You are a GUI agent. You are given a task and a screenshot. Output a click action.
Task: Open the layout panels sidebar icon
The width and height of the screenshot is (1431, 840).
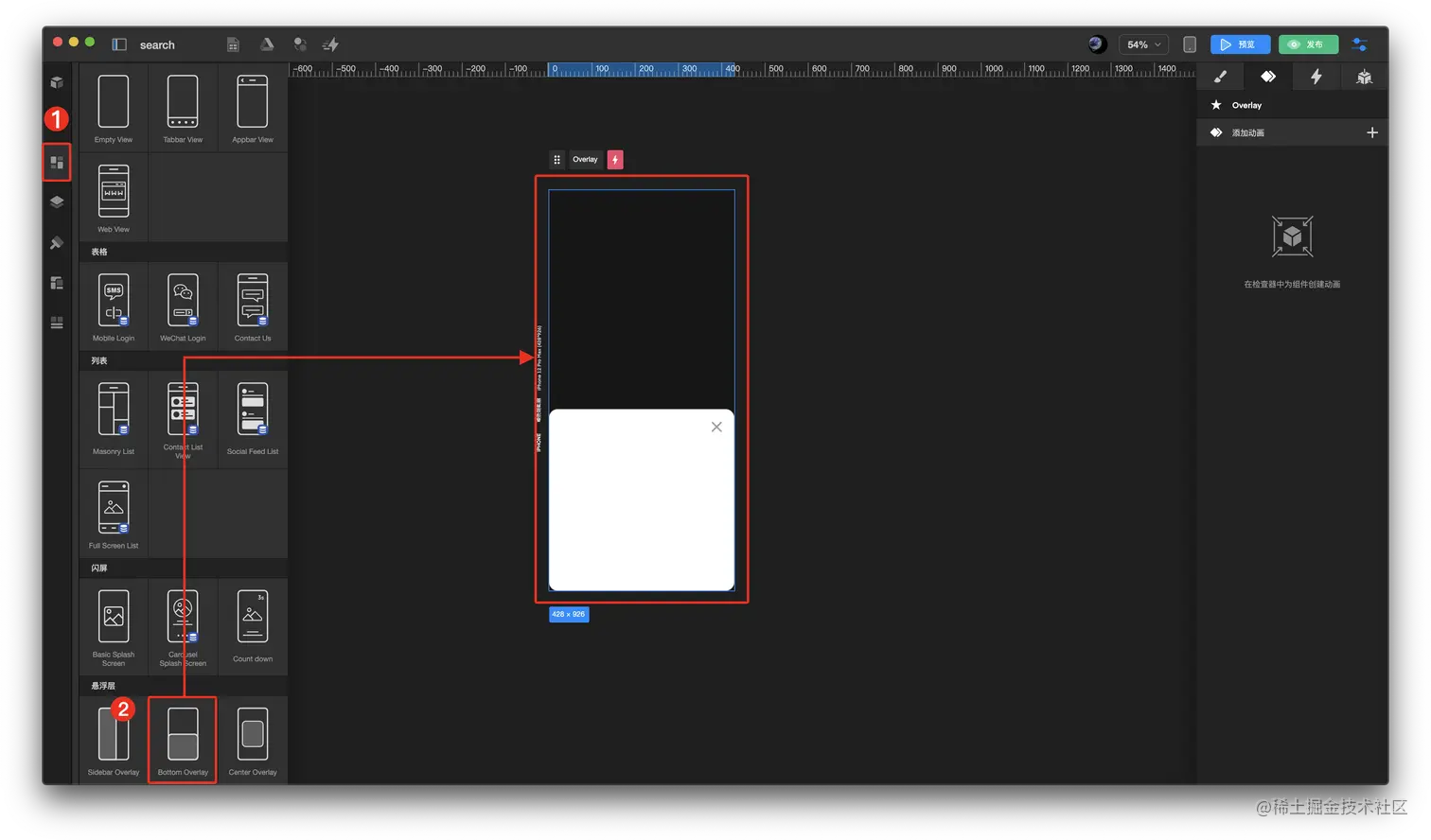(x=57, y=283)
